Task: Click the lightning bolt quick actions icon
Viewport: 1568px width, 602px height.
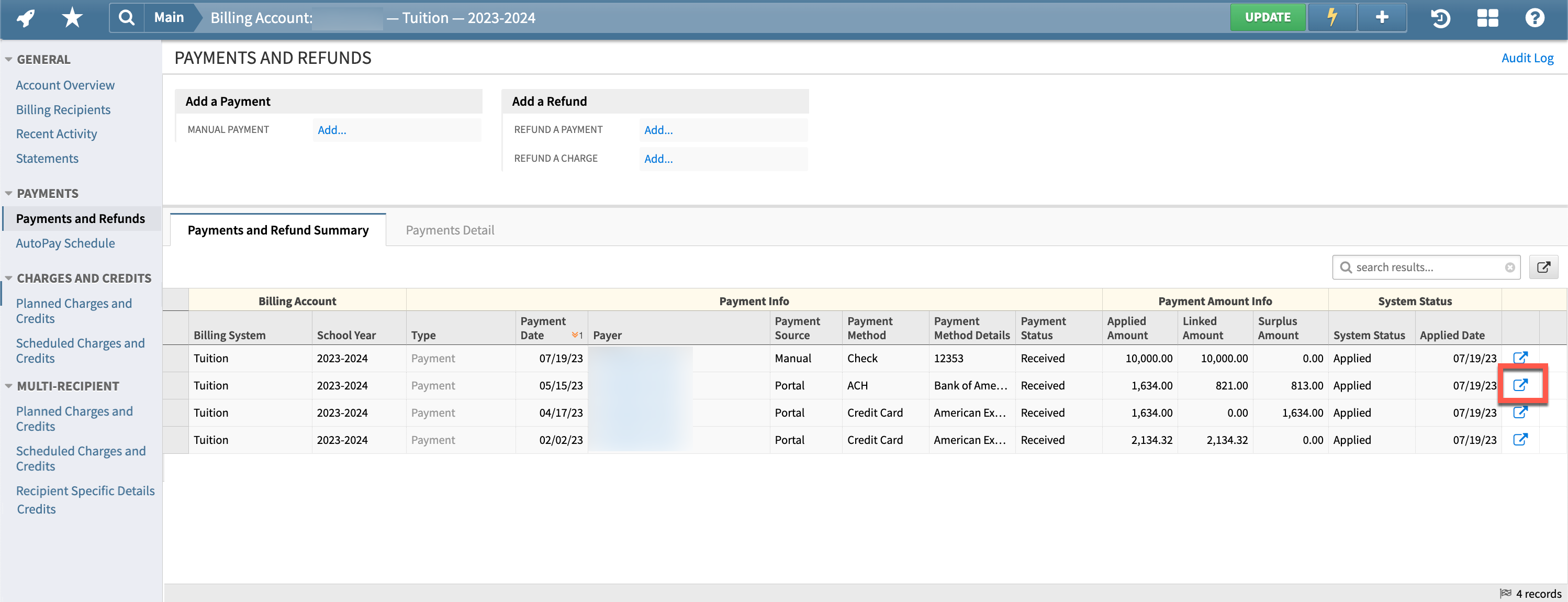Action: click(1332, 18)
